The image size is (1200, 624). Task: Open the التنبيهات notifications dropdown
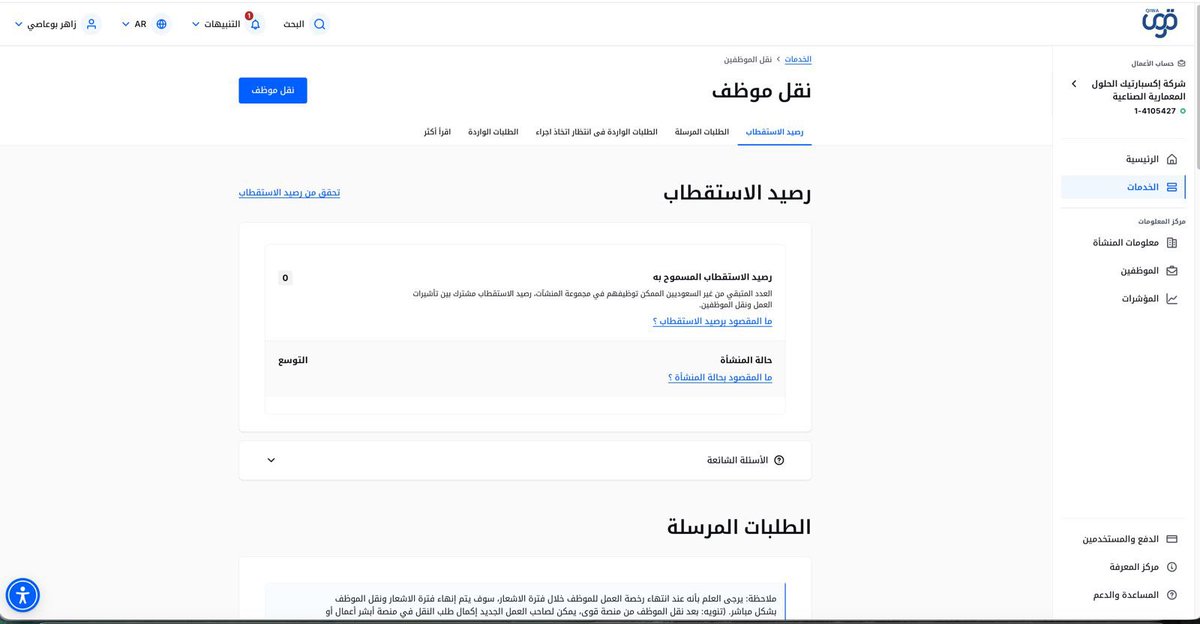pos(226,24)
